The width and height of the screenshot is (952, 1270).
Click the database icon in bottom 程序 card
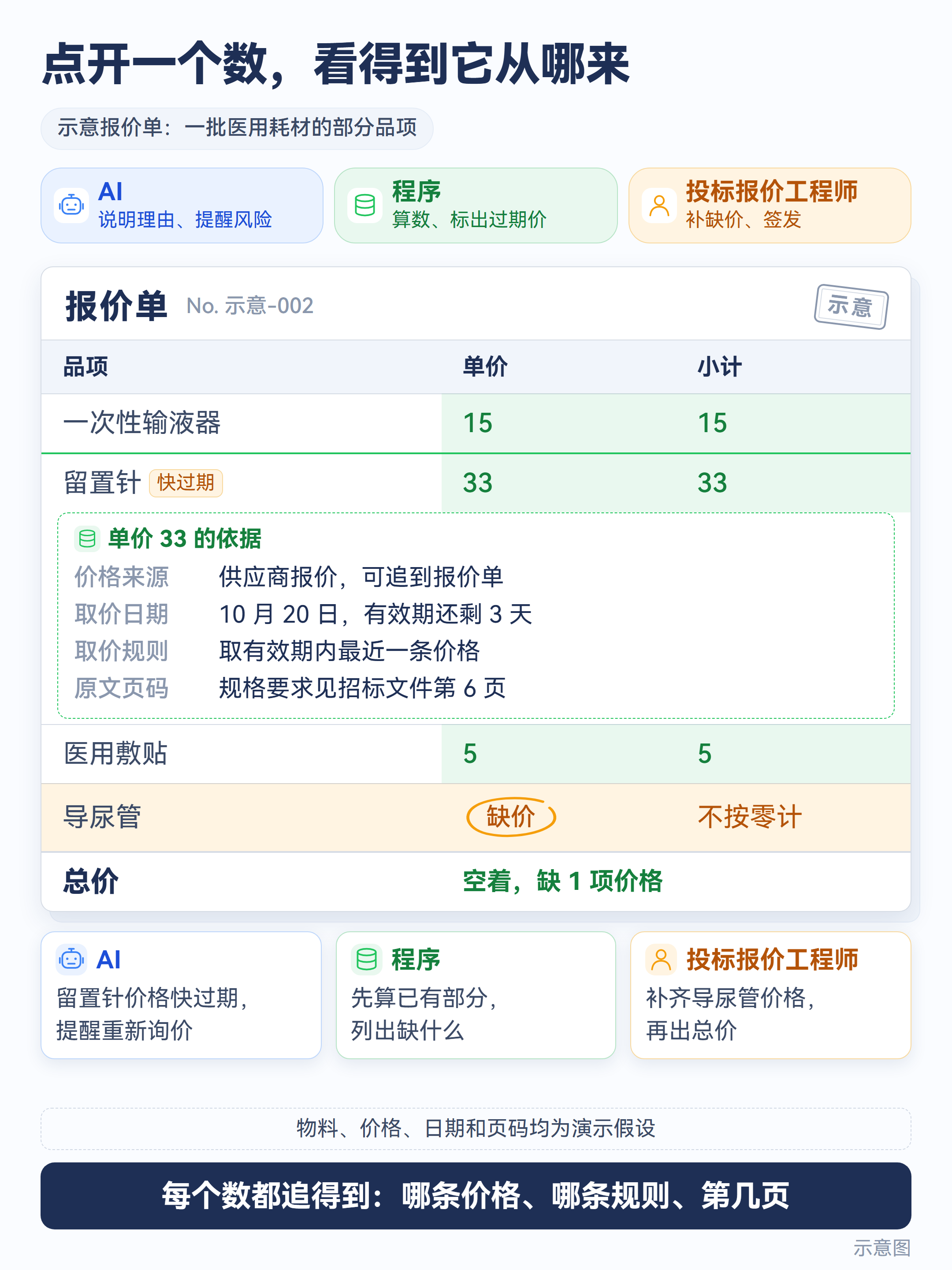click(x=366, y=960)
